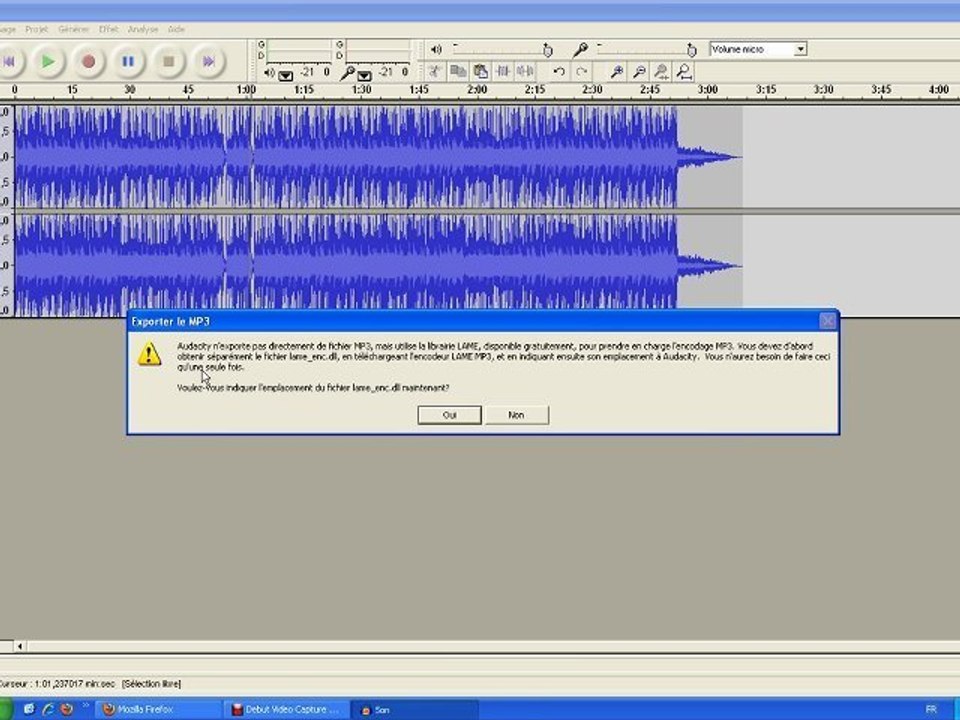Screen dimensions: 960x720
Task: Click the horizontal scrollbar left arrow
Action: 20,646
